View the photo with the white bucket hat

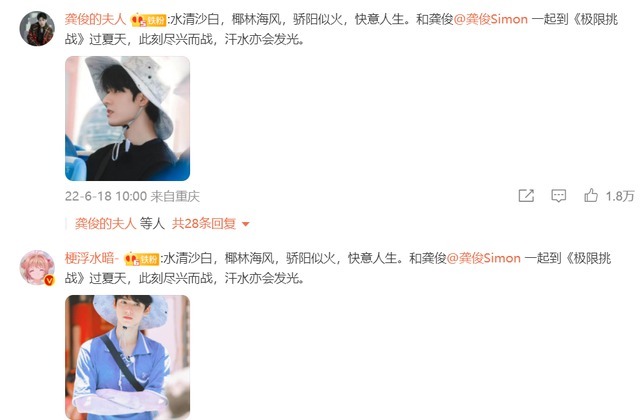pos(127,118)
